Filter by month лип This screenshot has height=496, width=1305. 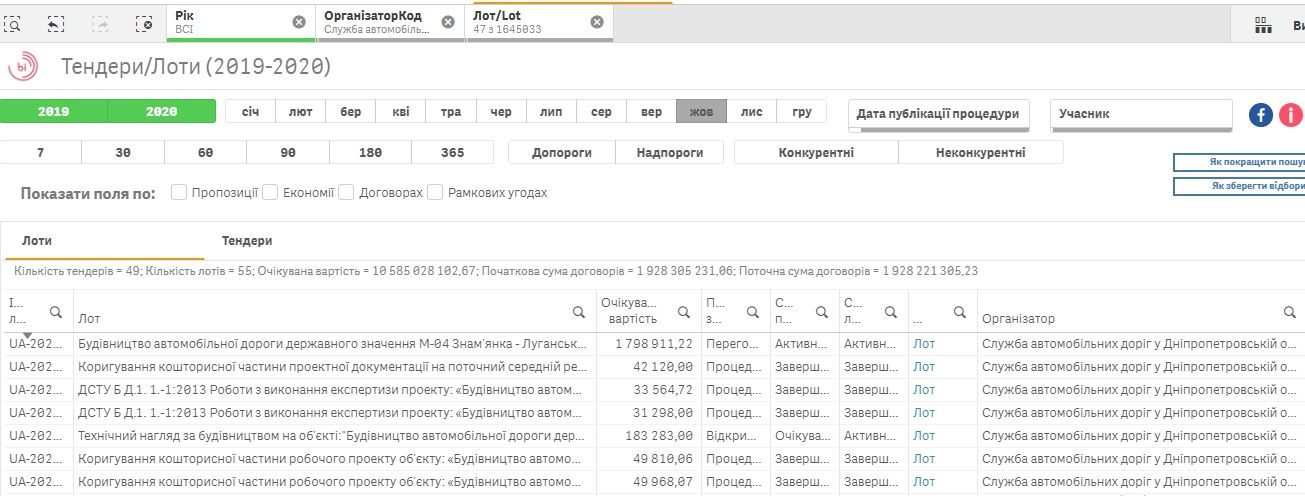tap(551, 111)
